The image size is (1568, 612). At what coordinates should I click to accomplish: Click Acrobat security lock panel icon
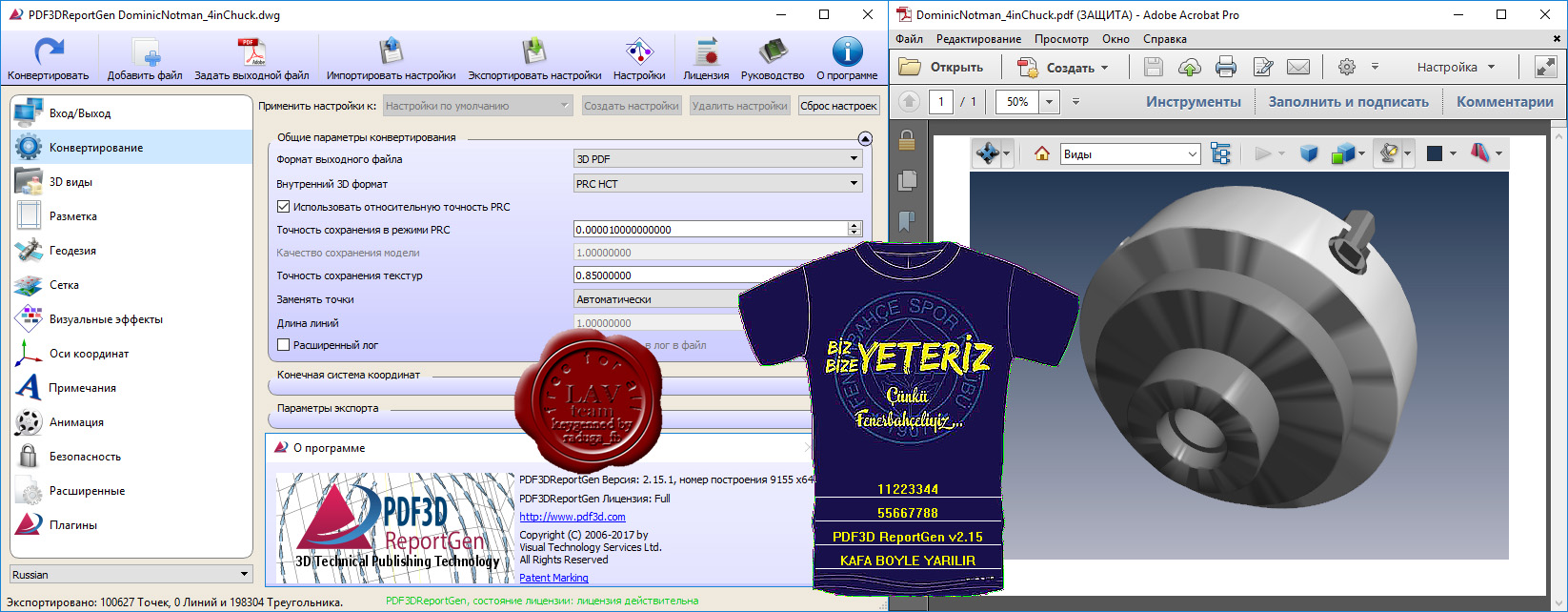907,140
